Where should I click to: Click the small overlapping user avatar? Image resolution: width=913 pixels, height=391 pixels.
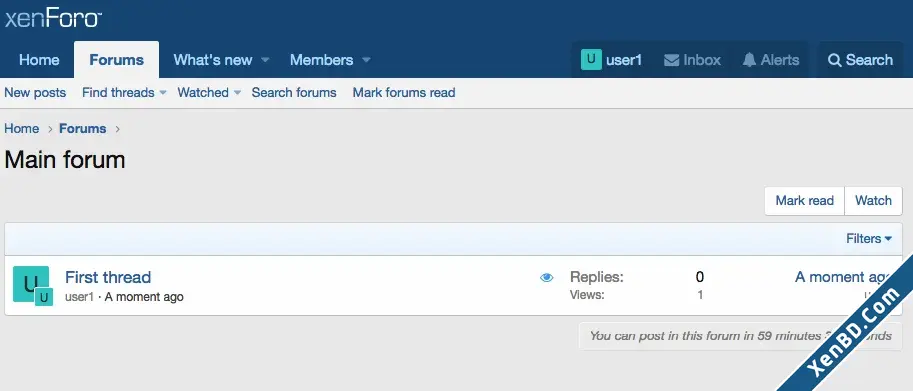pyautogui.click(x=44, y=297)
